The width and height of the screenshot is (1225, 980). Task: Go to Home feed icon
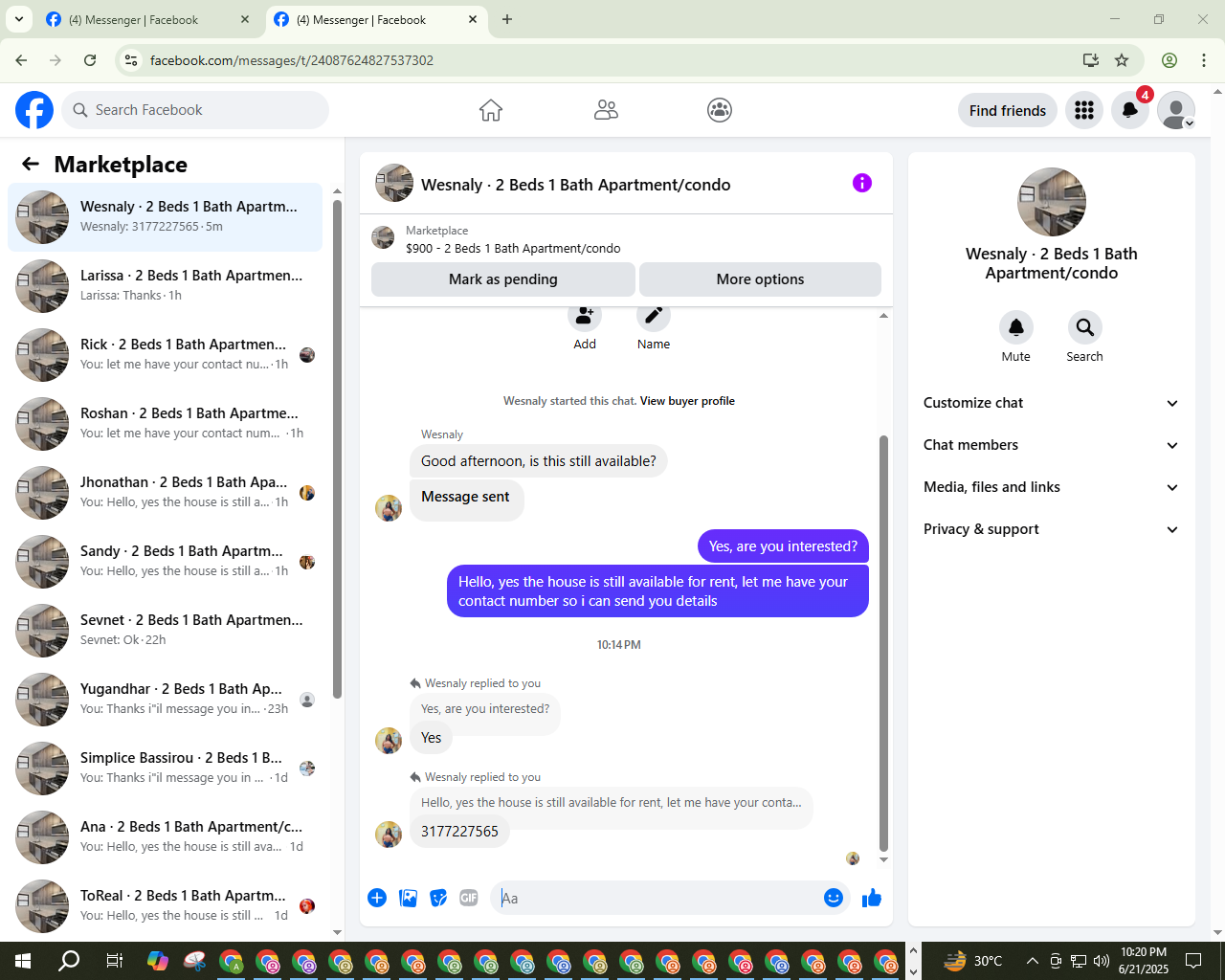coord(491,110)
